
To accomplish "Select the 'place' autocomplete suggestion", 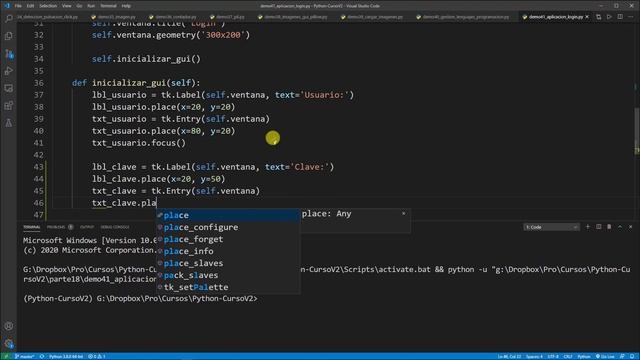I will (x=228, y=215).
